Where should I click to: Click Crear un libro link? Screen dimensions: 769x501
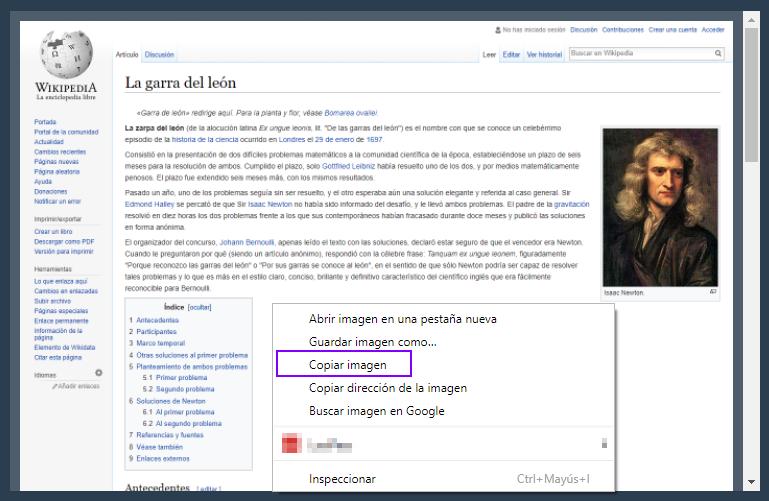[53, 231]
